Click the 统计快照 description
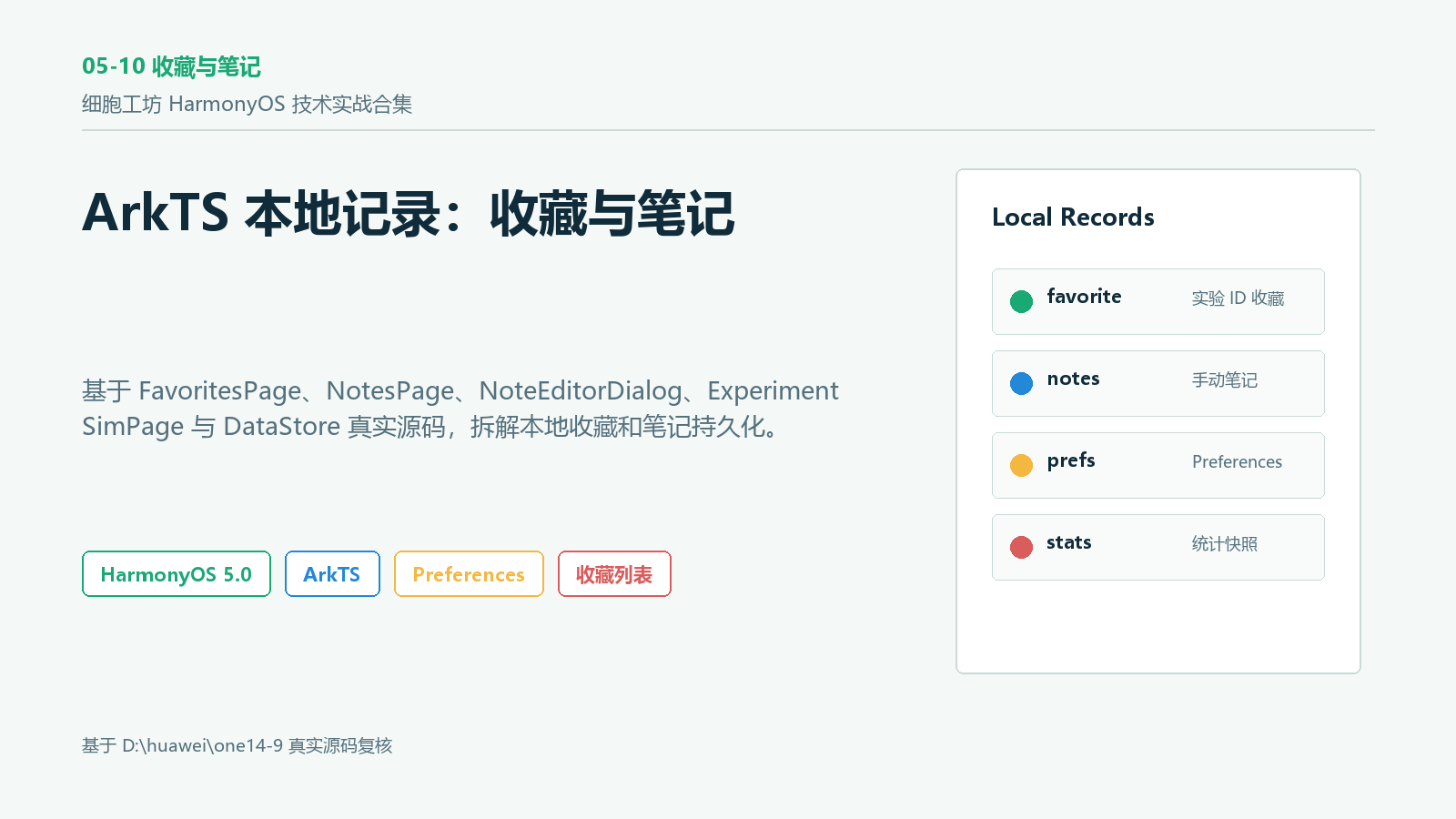This screenshot has width=1456, height=819. [1225, 544]
